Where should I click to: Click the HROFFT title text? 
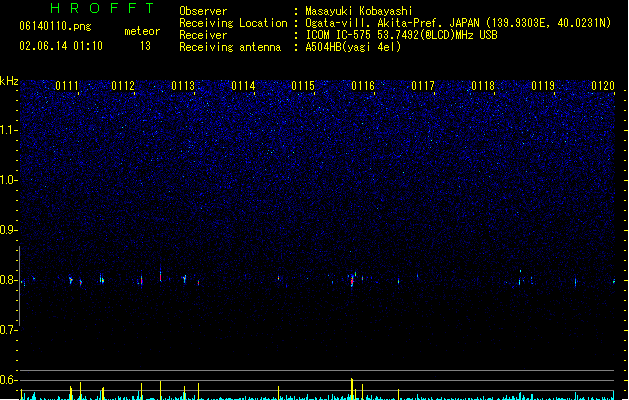tap(102, 8)
